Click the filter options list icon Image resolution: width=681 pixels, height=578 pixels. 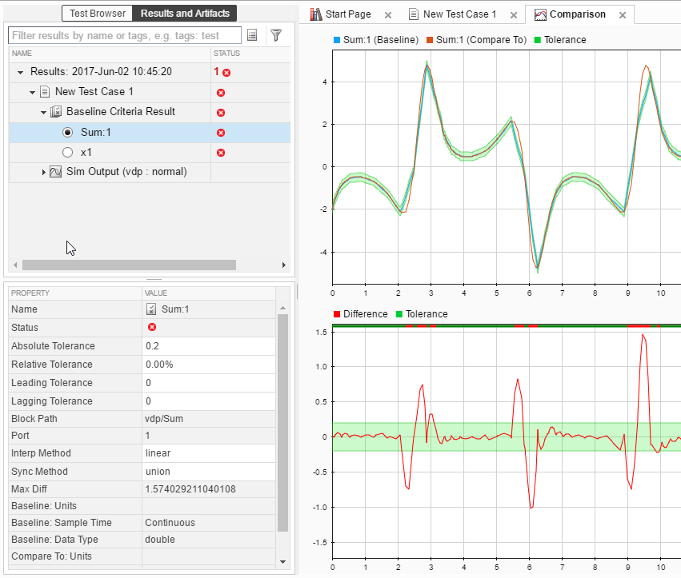click(252, 35)
